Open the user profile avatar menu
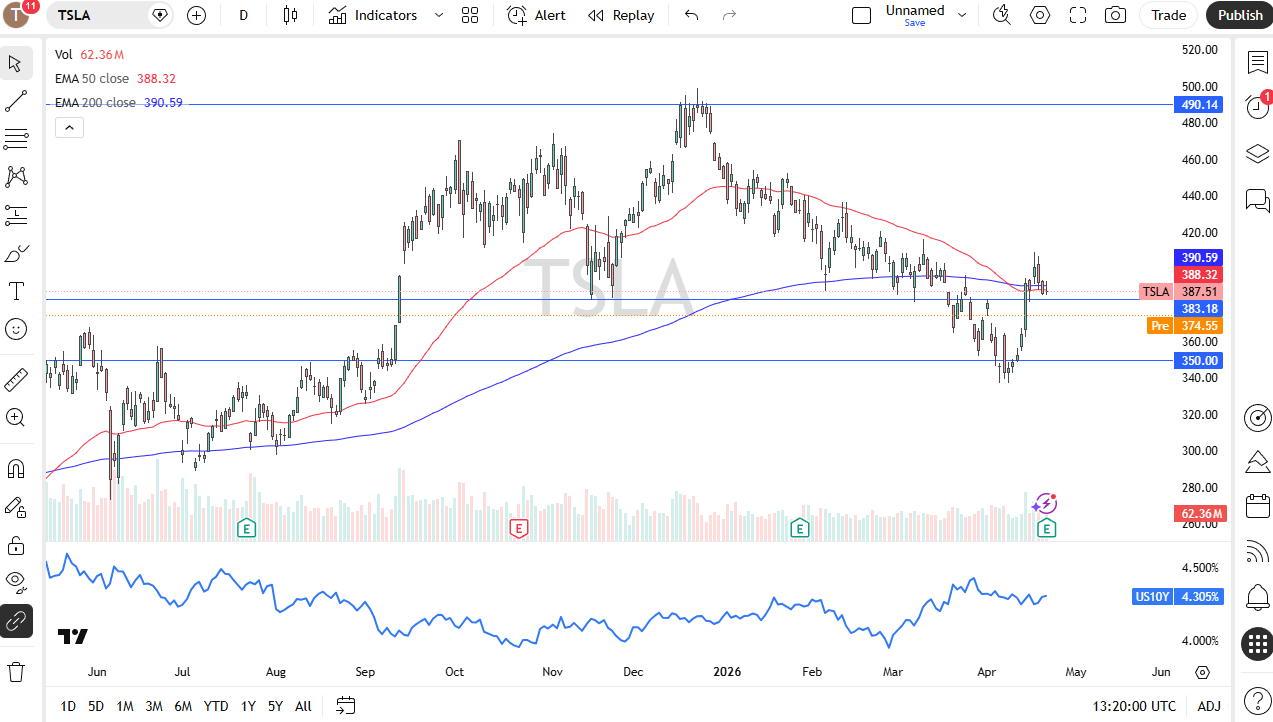 pyautogui.click(x=17, y=15)
